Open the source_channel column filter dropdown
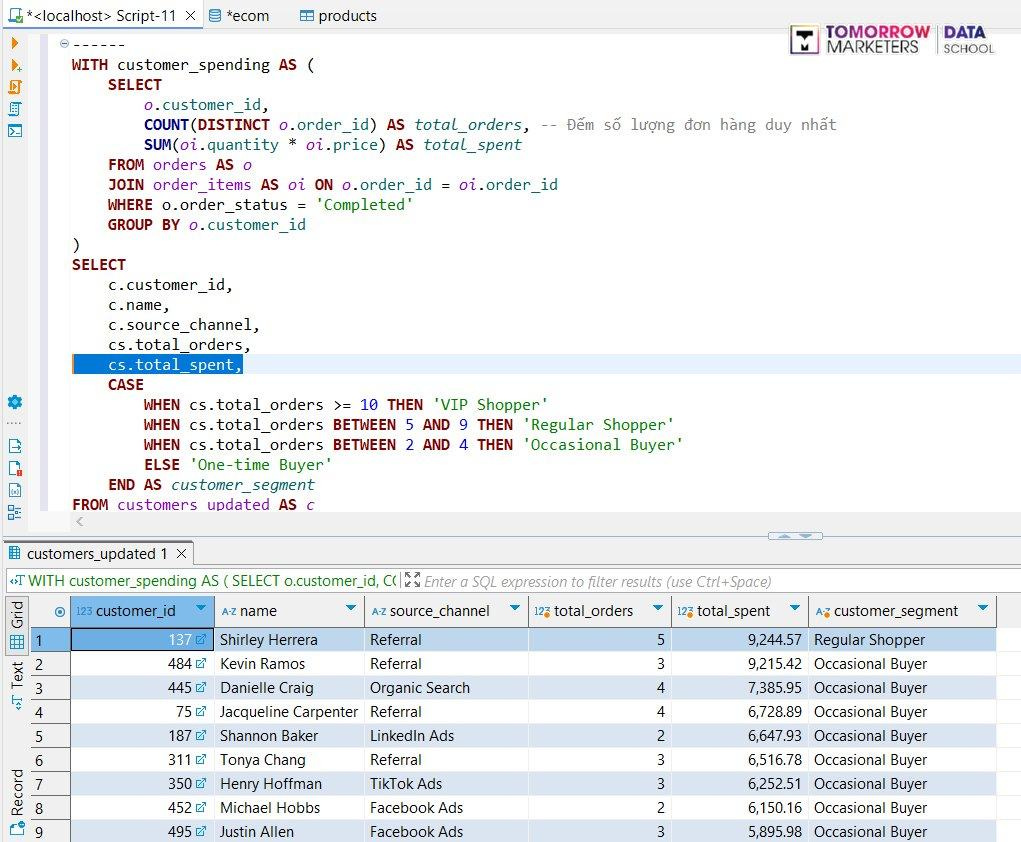This screenshot has height=842, width=1021. (x=515, y=608)
